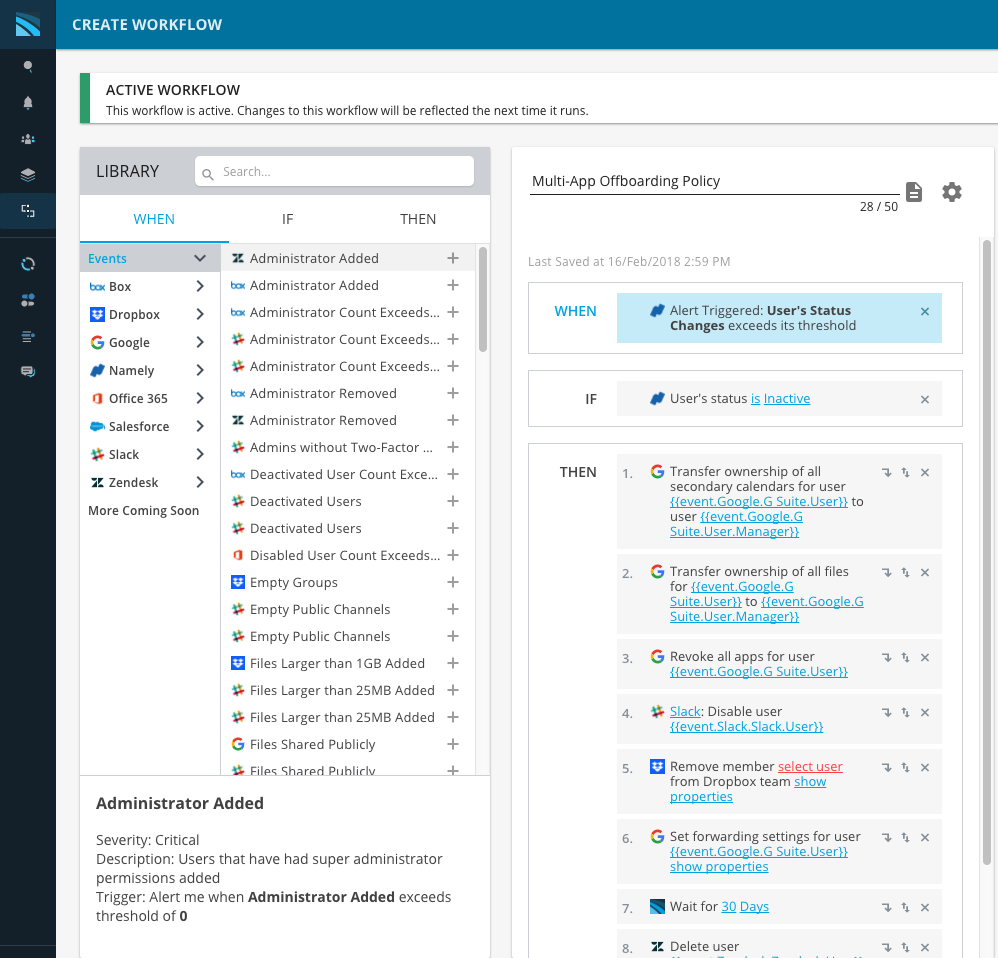Screen dimensions: 998x958
Task: Open workflow settings gear
Action: click(952, 192)
